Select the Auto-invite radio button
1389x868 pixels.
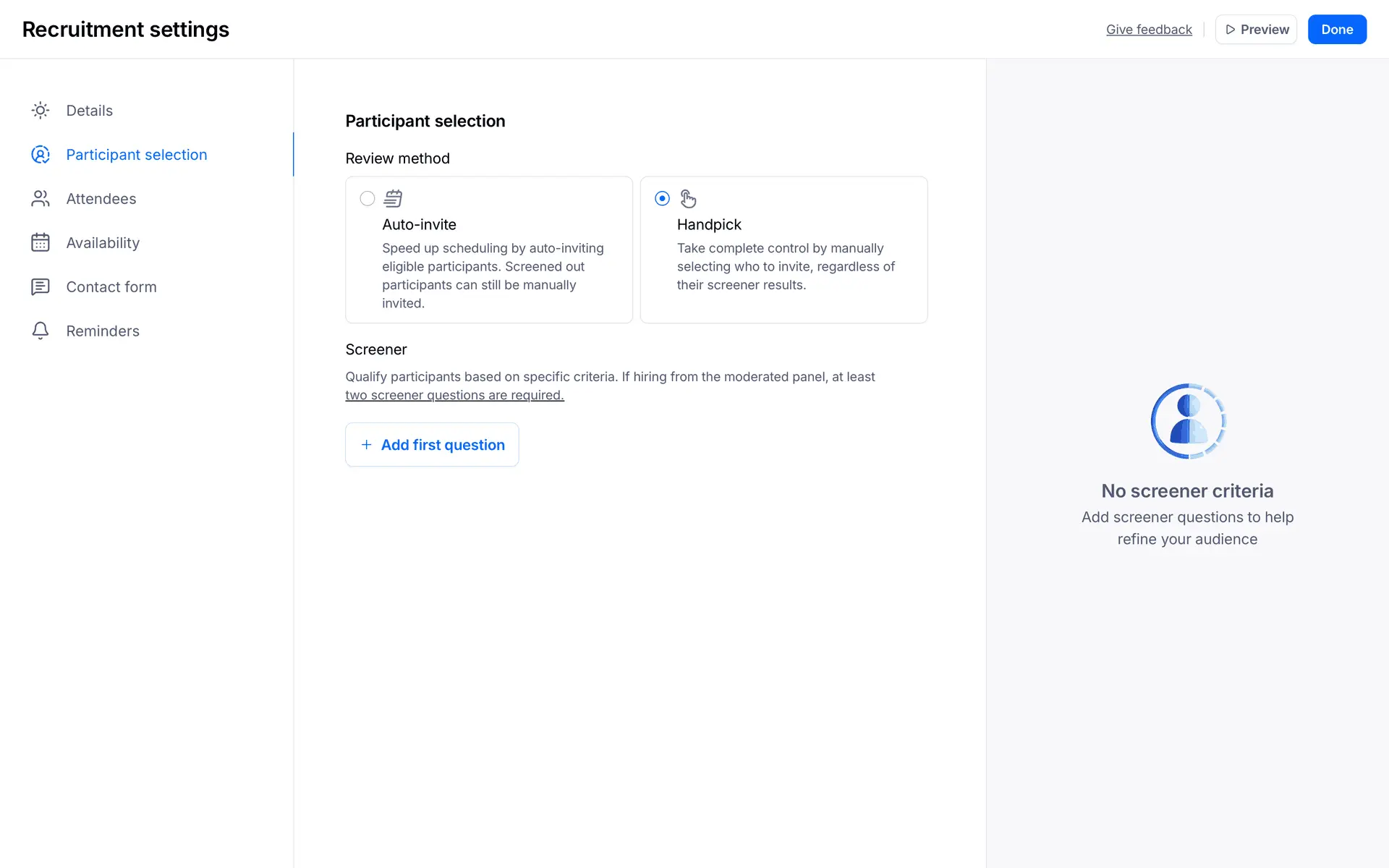coord(368,198)
